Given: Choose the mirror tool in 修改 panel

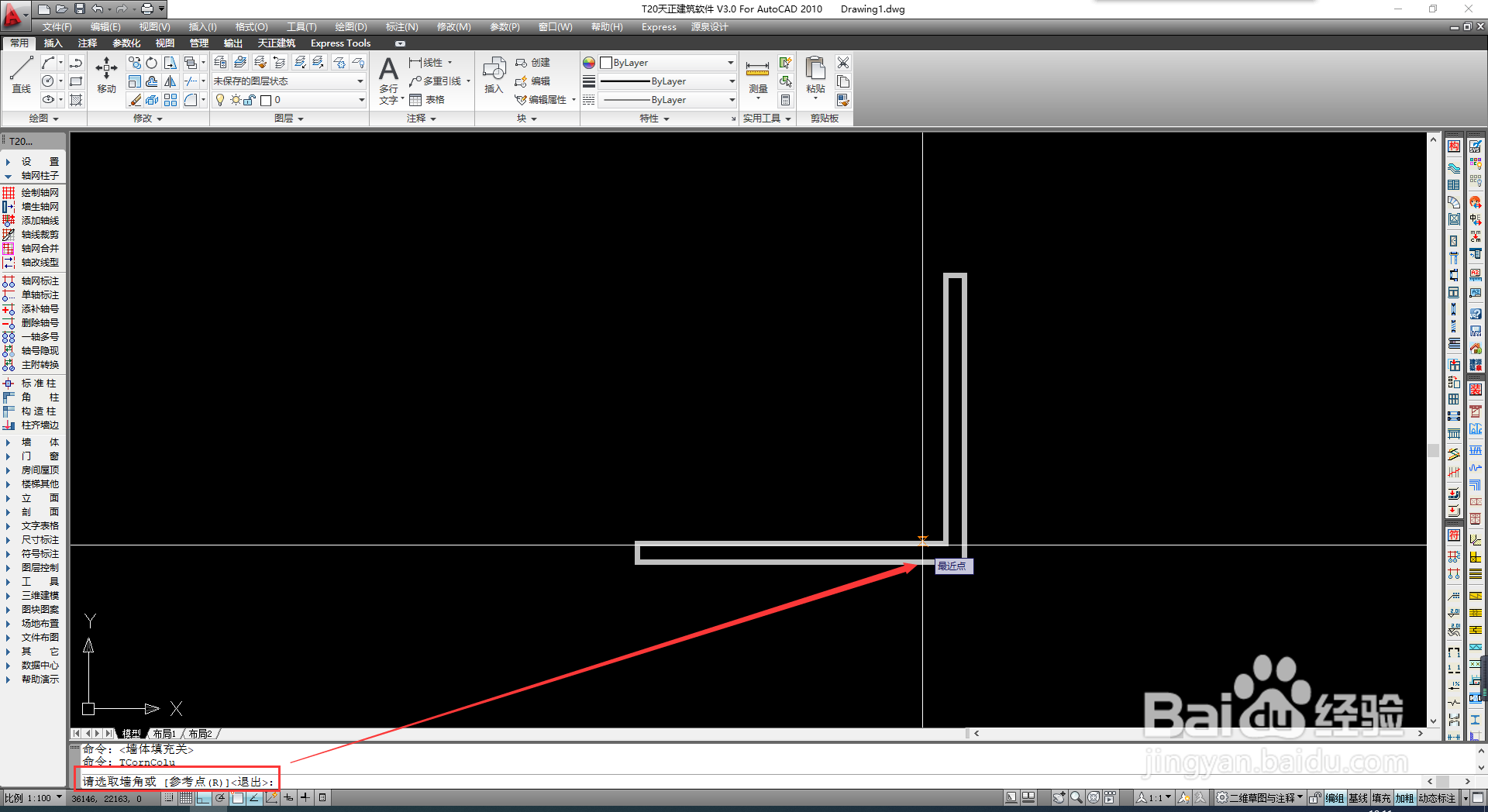Looking at the screenshot, I should coord(170,81).
